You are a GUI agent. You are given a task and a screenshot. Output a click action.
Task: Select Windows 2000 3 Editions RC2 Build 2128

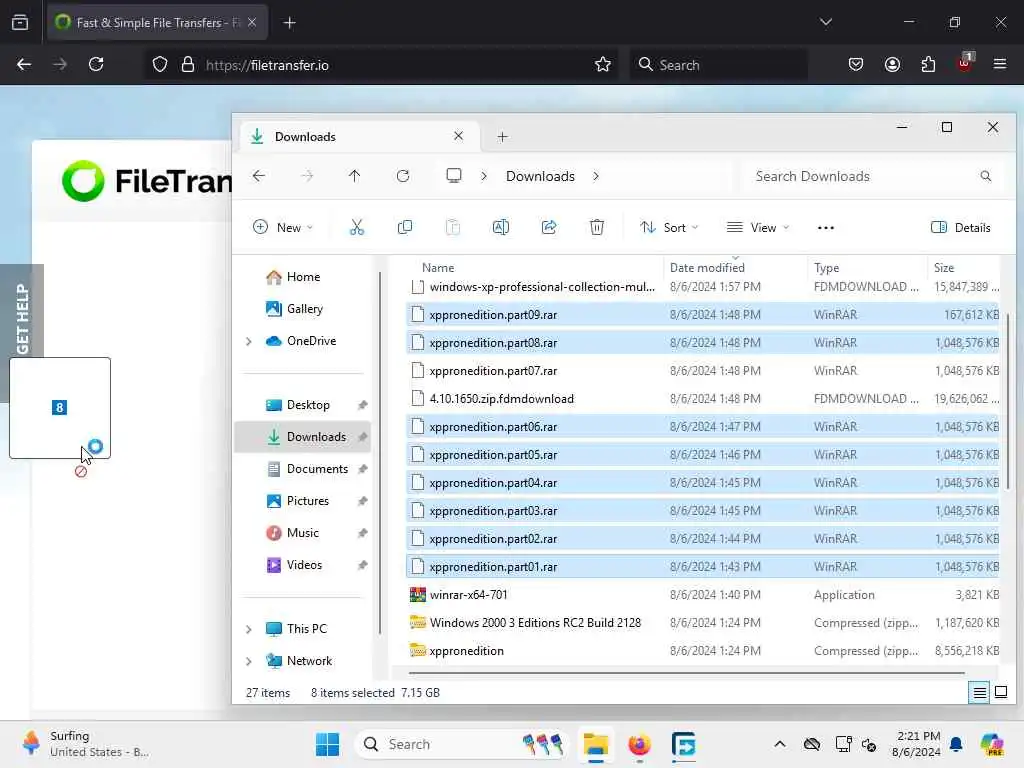tap(702, 623)
